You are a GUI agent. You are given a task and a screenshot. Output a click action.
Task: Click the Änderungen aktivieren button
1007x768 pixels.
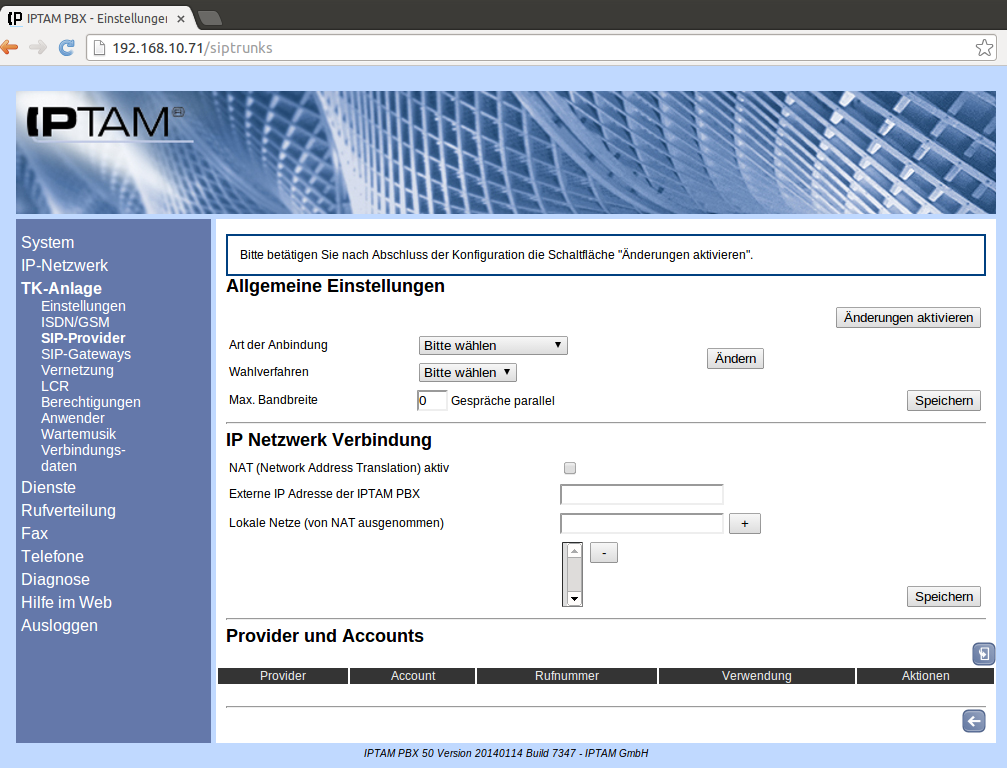click(908, 318)
